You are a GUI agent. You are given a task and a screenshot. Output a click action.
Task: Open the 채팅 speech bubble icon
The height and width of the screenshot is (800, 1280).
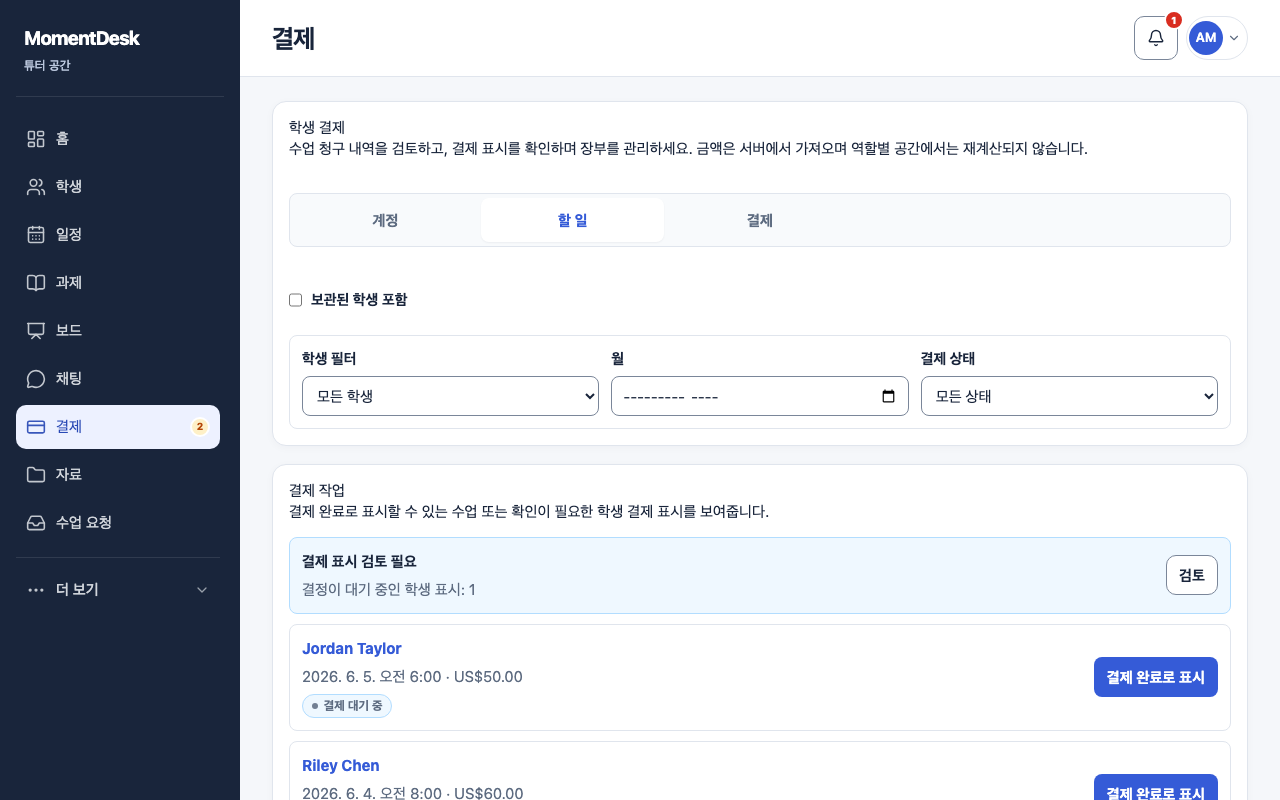pos(36,379)
